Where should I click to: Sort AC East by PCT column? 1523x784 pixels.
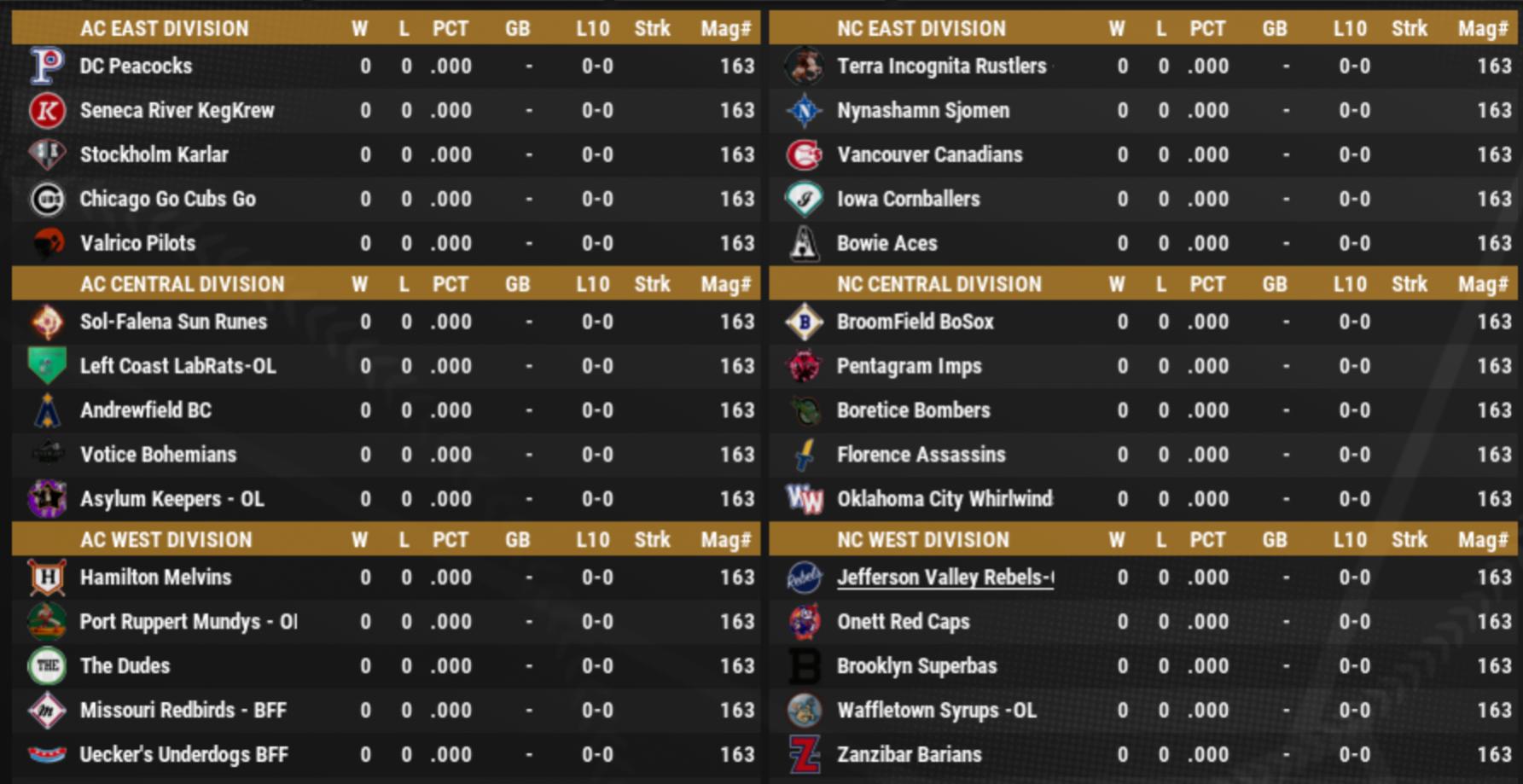pyautogui.click(x=450, y=28)
